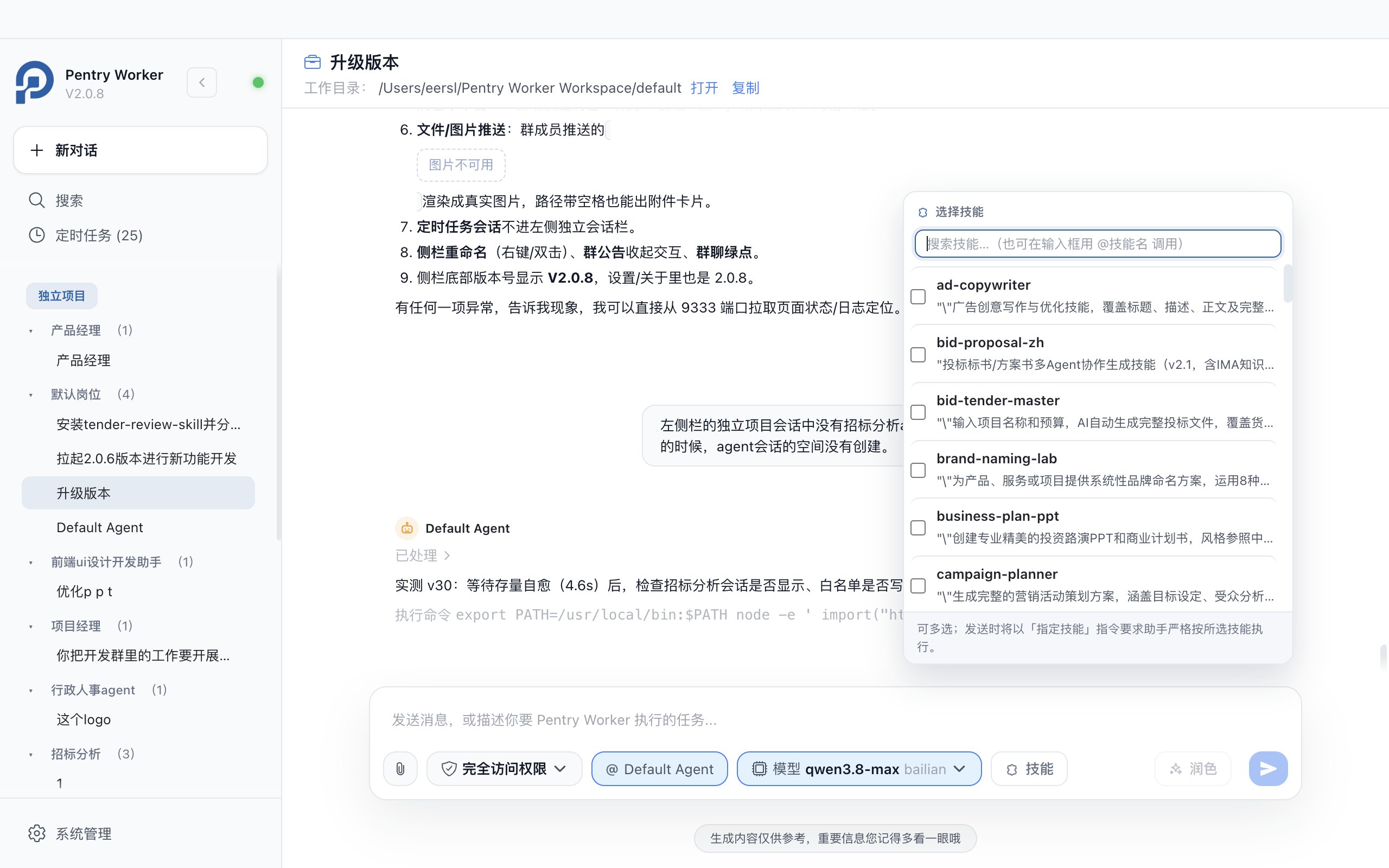This screenshot has height=868, width=1389.
Task: Expand the 已处理 processed chevron
Action: (x=447, y=556)
